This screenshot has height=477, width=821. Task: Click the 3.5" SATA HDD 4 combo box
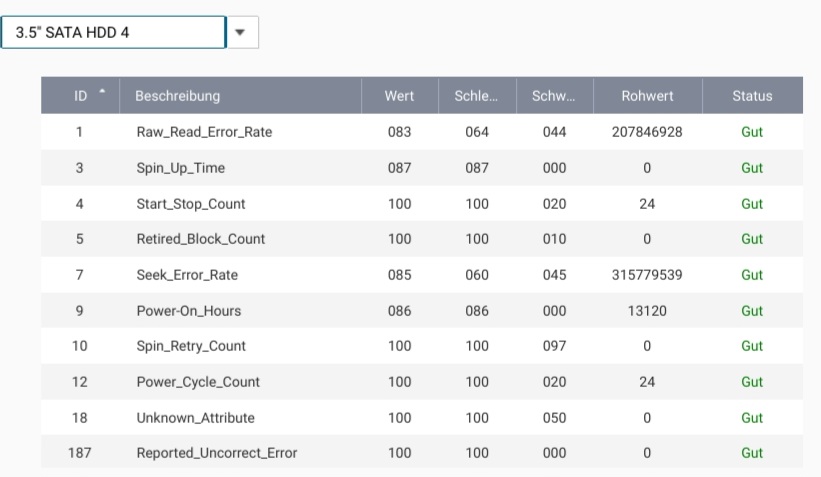[114, 32]
